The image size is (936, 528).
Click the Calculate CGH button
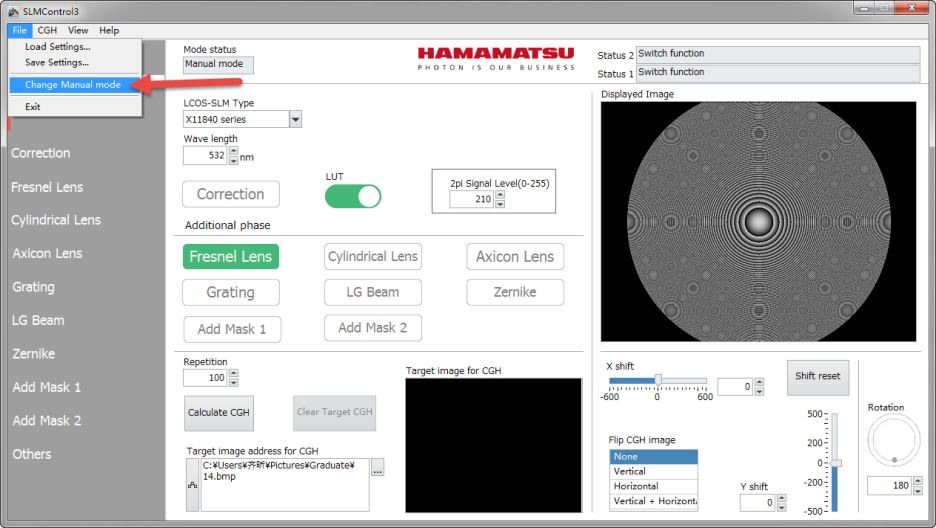point(219,413)
